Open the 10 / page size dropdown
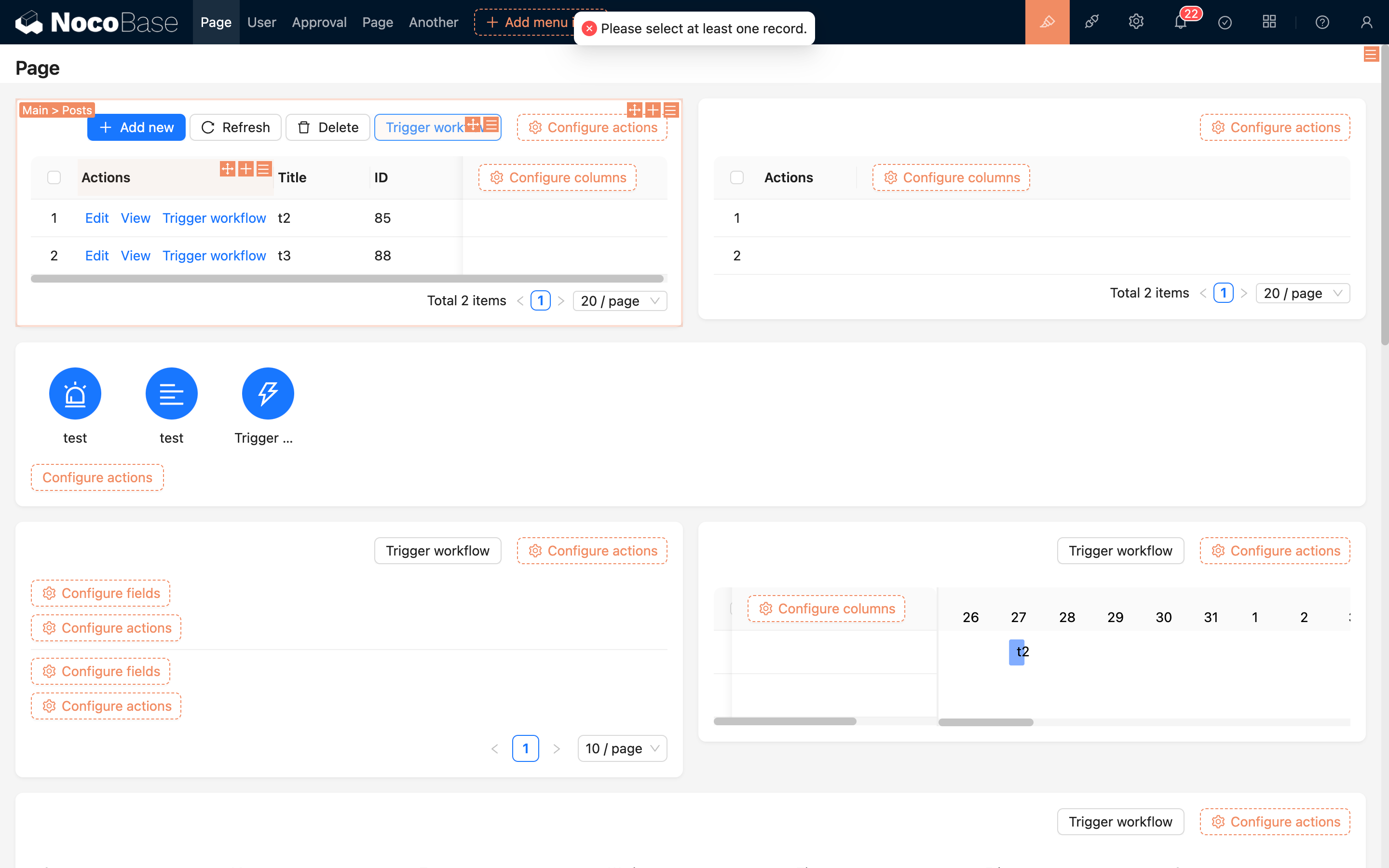1389x868 pixels. pos(622,748)
